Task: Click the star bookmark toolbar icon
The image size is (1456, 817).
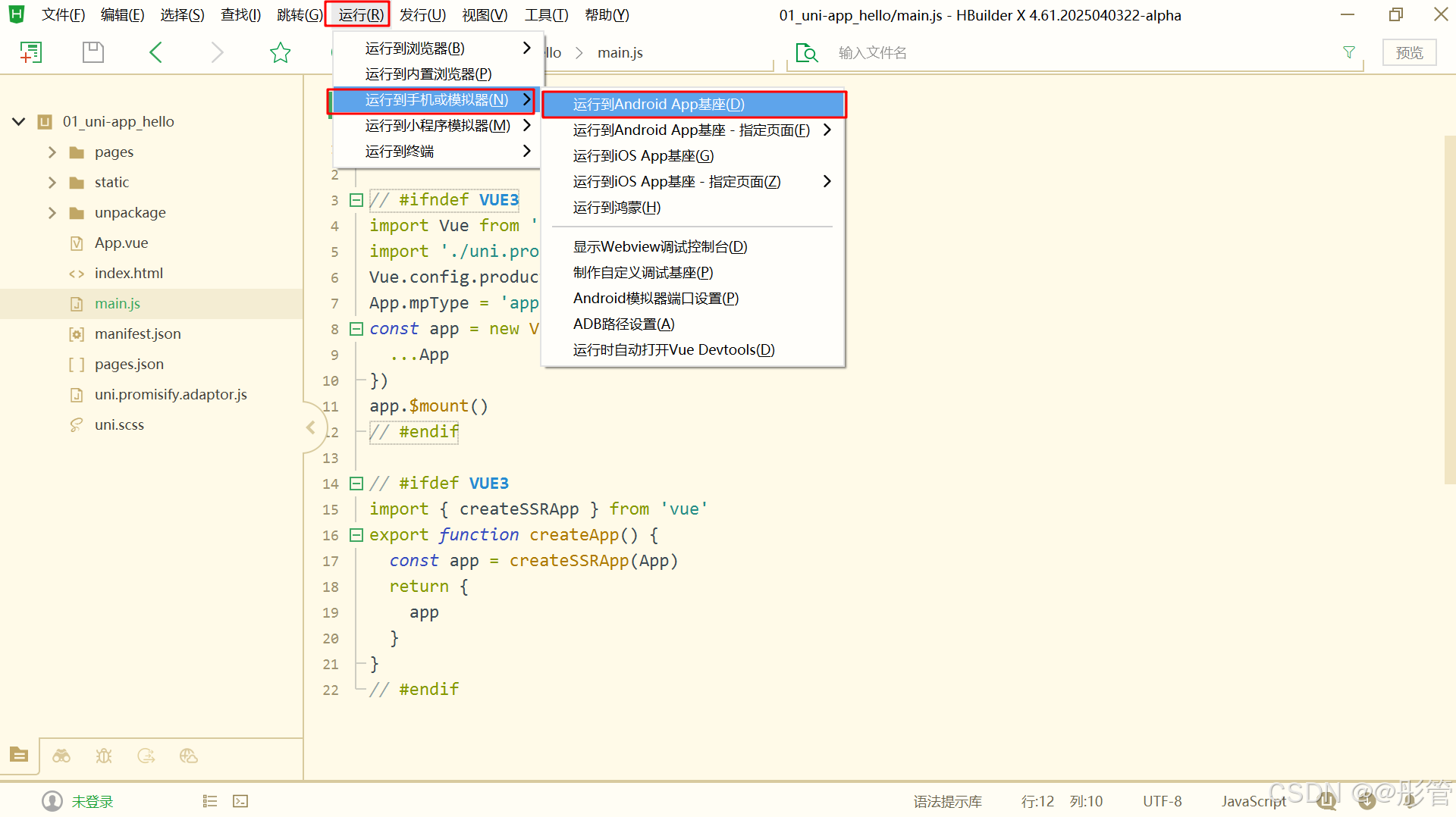Action: pyautogui.click(x=280, y=52)
